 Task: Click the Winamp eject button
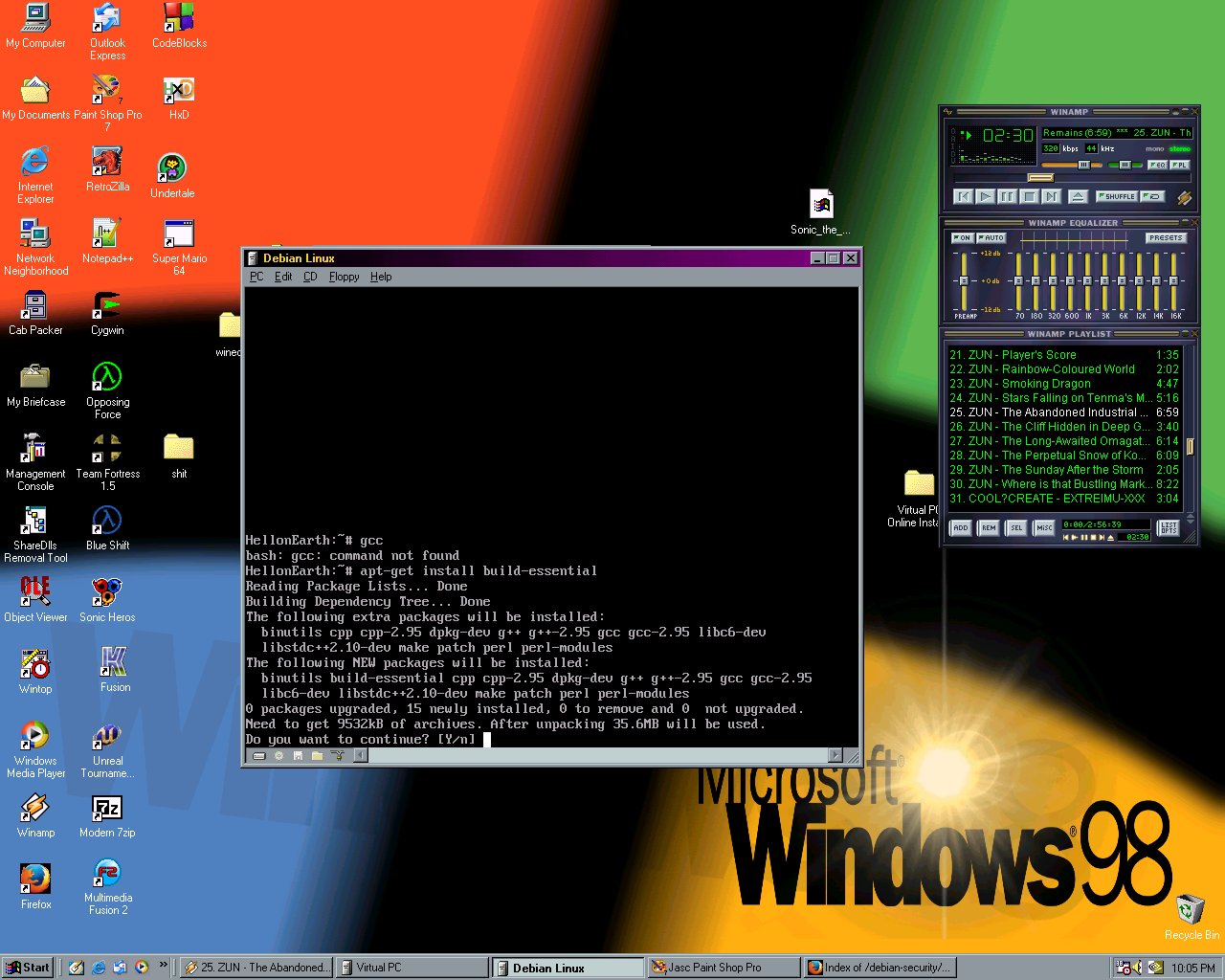(1078, 196)
